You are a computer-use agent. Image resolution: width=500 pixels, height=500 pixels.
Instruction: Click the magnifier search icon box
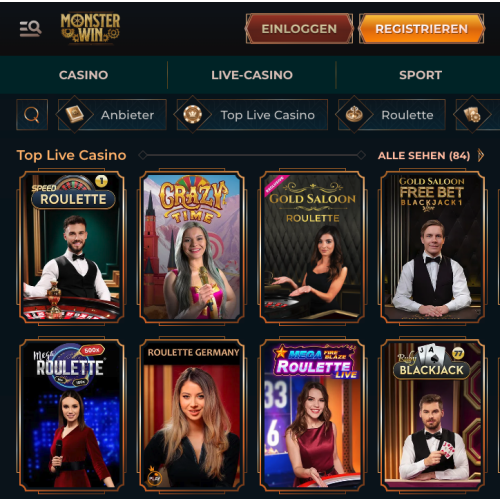point(32,115)
